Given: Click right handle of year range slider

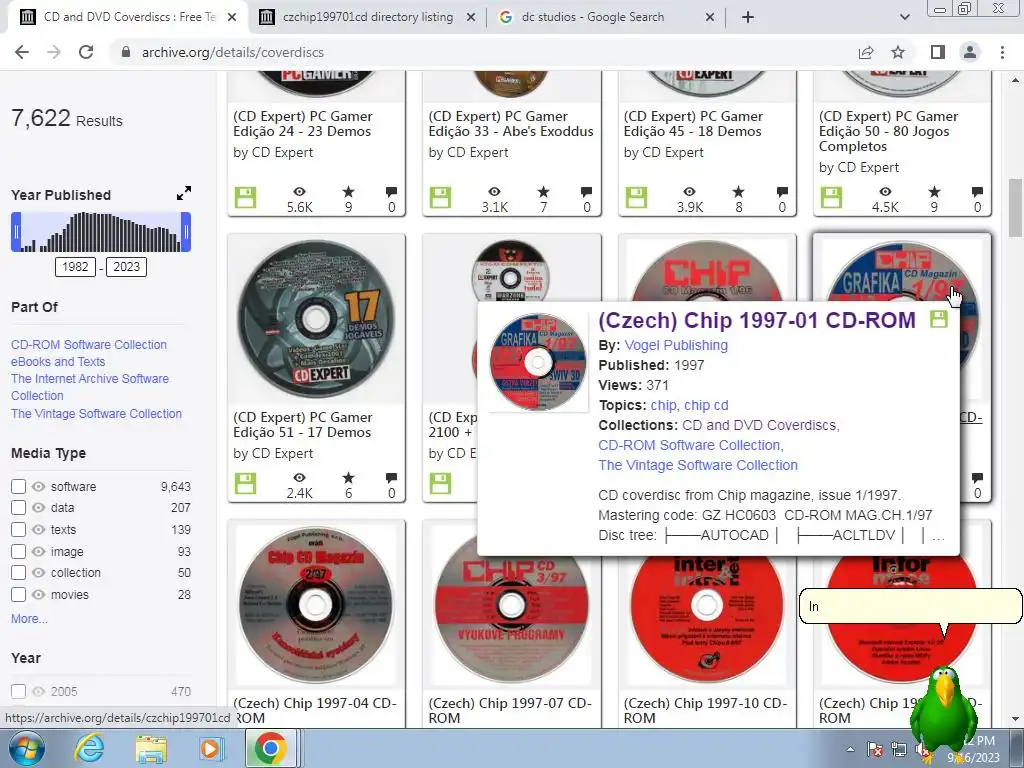Looking at the screenshot, I should pyautogui.click(x=186, y=232).
